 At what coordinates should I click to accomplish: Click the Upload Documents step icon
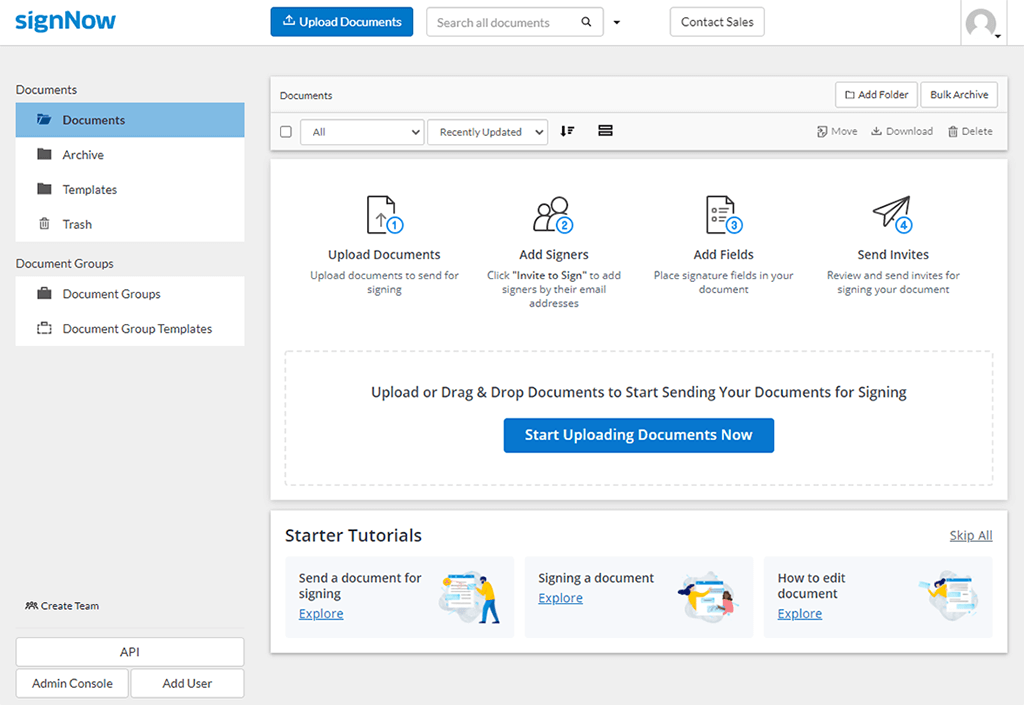(x=383, y=214)
